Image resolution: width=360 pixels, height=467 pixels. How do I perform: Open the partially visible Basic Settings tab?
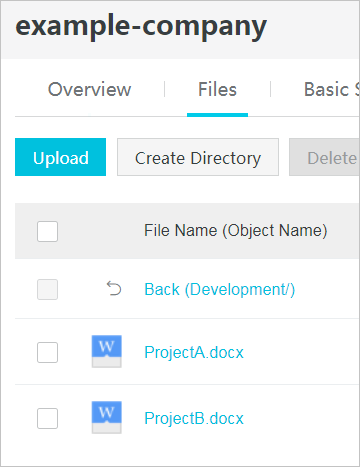coord(332,89)
